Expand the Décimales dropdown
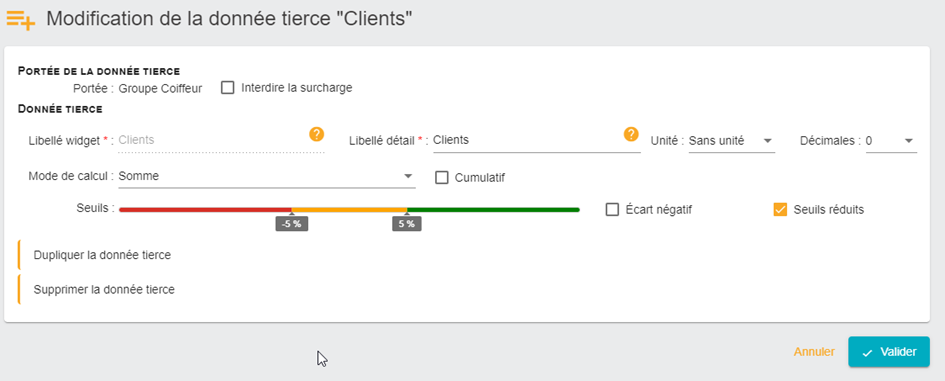945x381 pixels. (x=891, y=141)
